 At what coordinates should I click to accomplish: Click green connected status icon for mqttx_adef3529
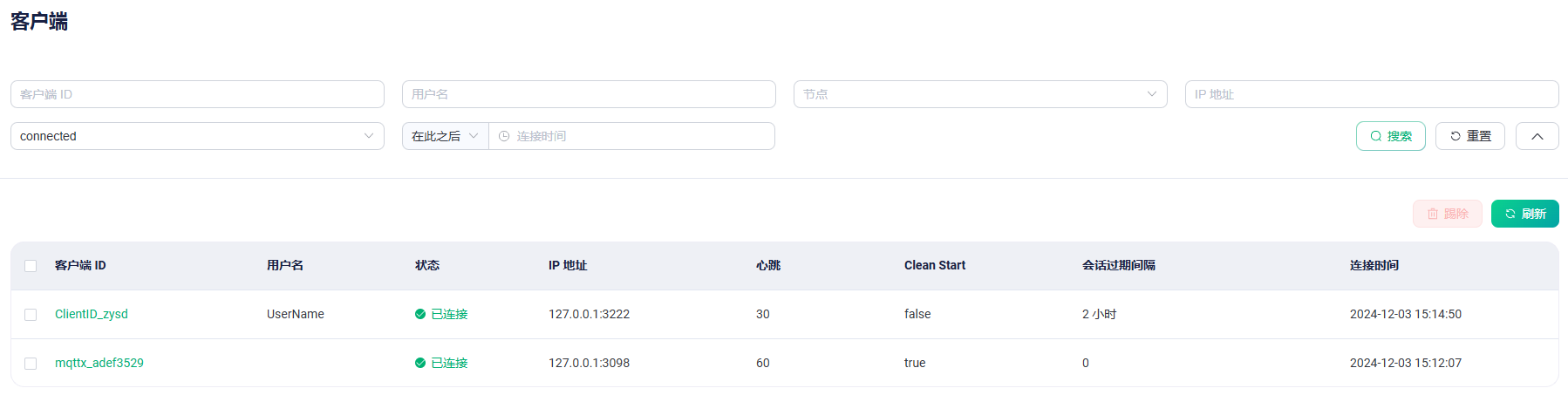tap(420, 363)
